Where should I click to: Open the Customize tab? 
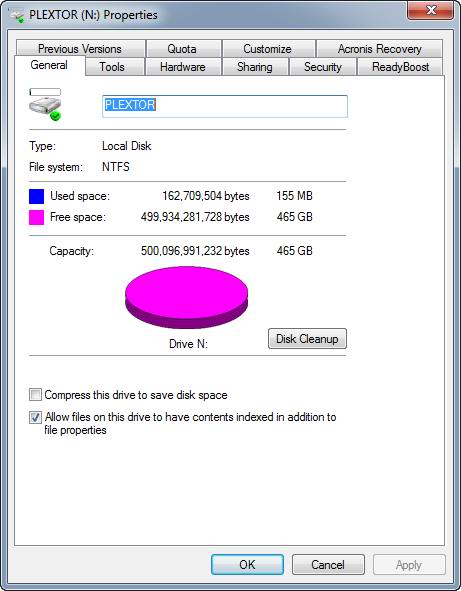point(268,49)
